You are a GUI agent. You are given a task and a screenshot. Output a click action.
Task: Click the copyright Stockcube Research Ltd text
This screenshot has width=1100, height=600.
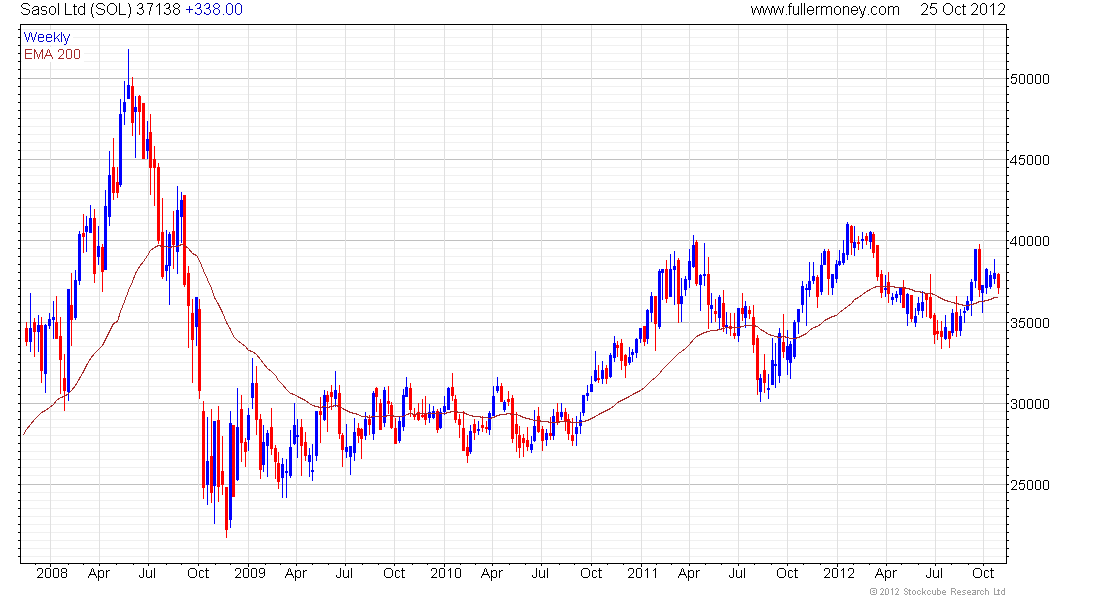coord(937,592)
